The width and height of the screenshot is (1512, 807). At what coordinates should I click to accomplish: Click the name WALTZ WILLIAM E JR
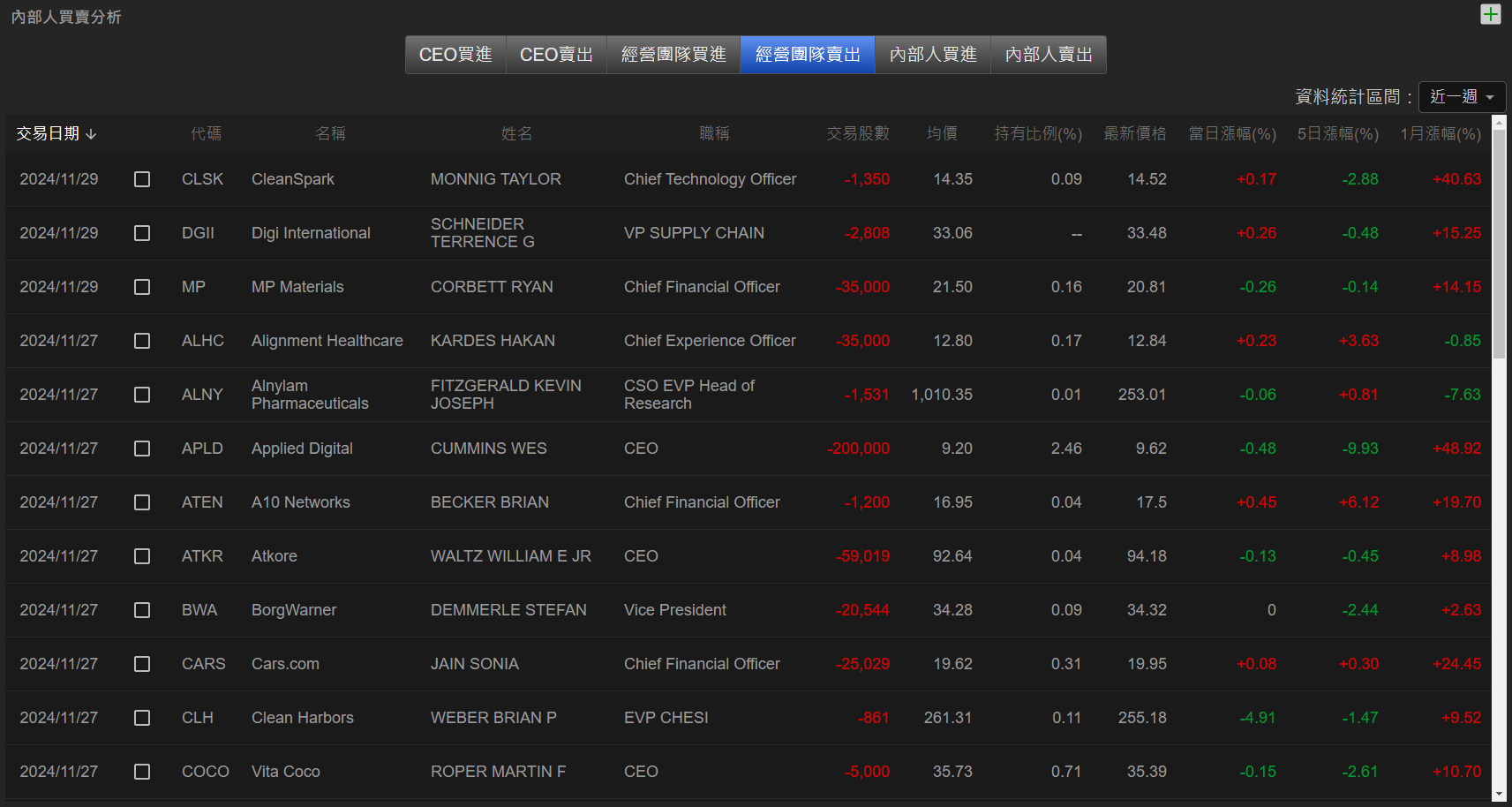tap(511, 556)
